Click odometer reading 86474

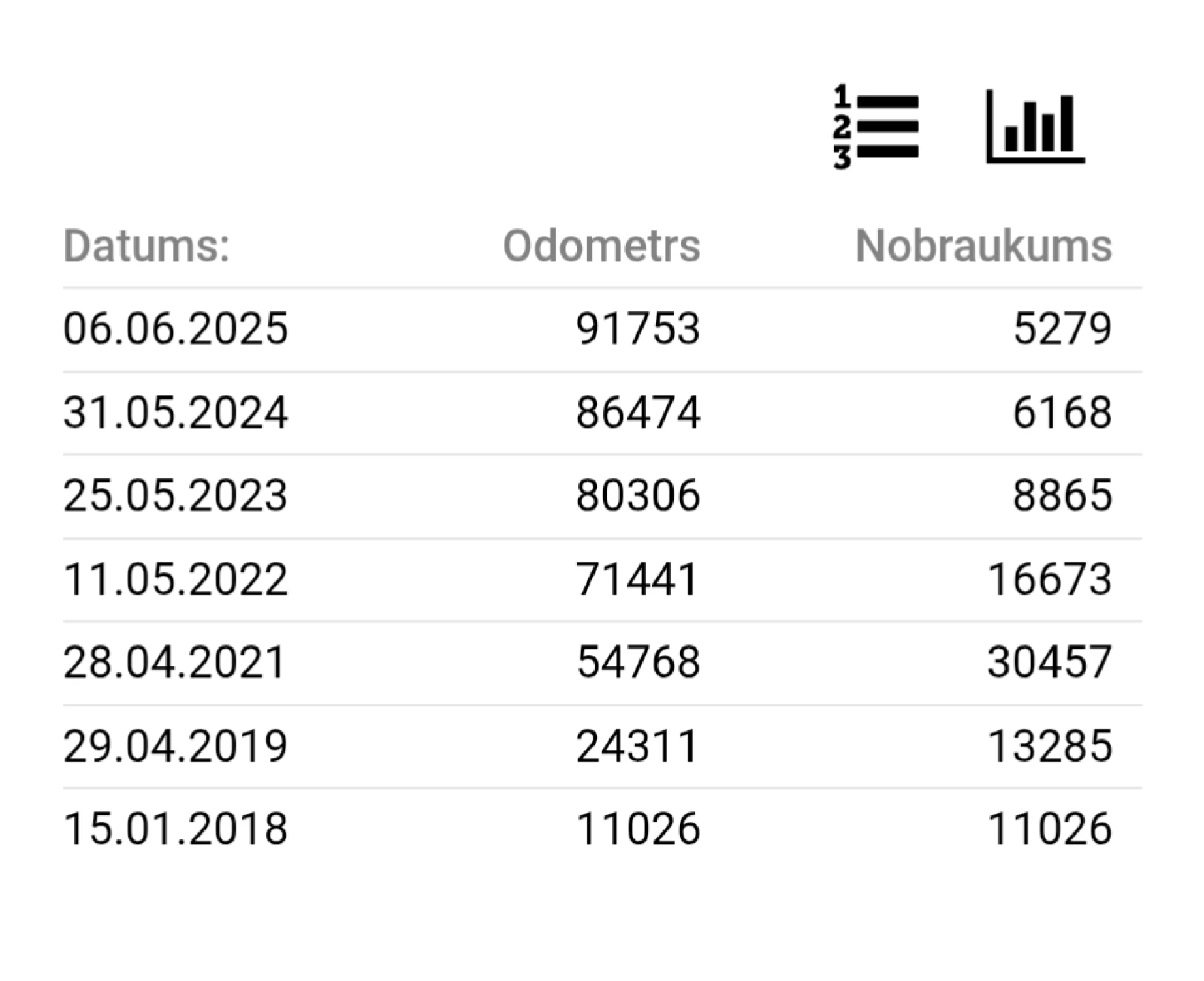pos(638,413)
